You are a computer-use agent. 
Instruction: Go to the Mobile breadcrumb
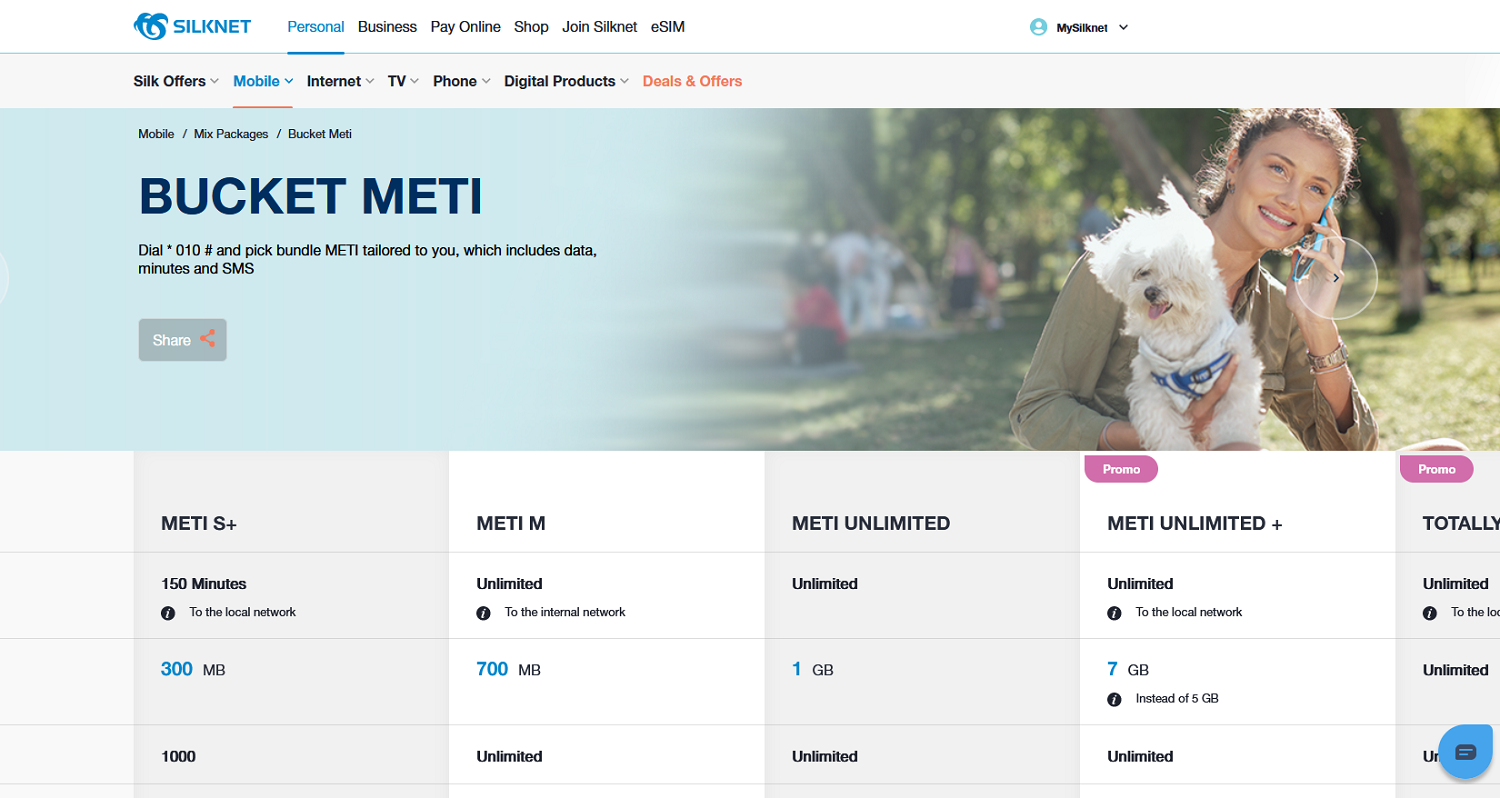coord(156,134)
